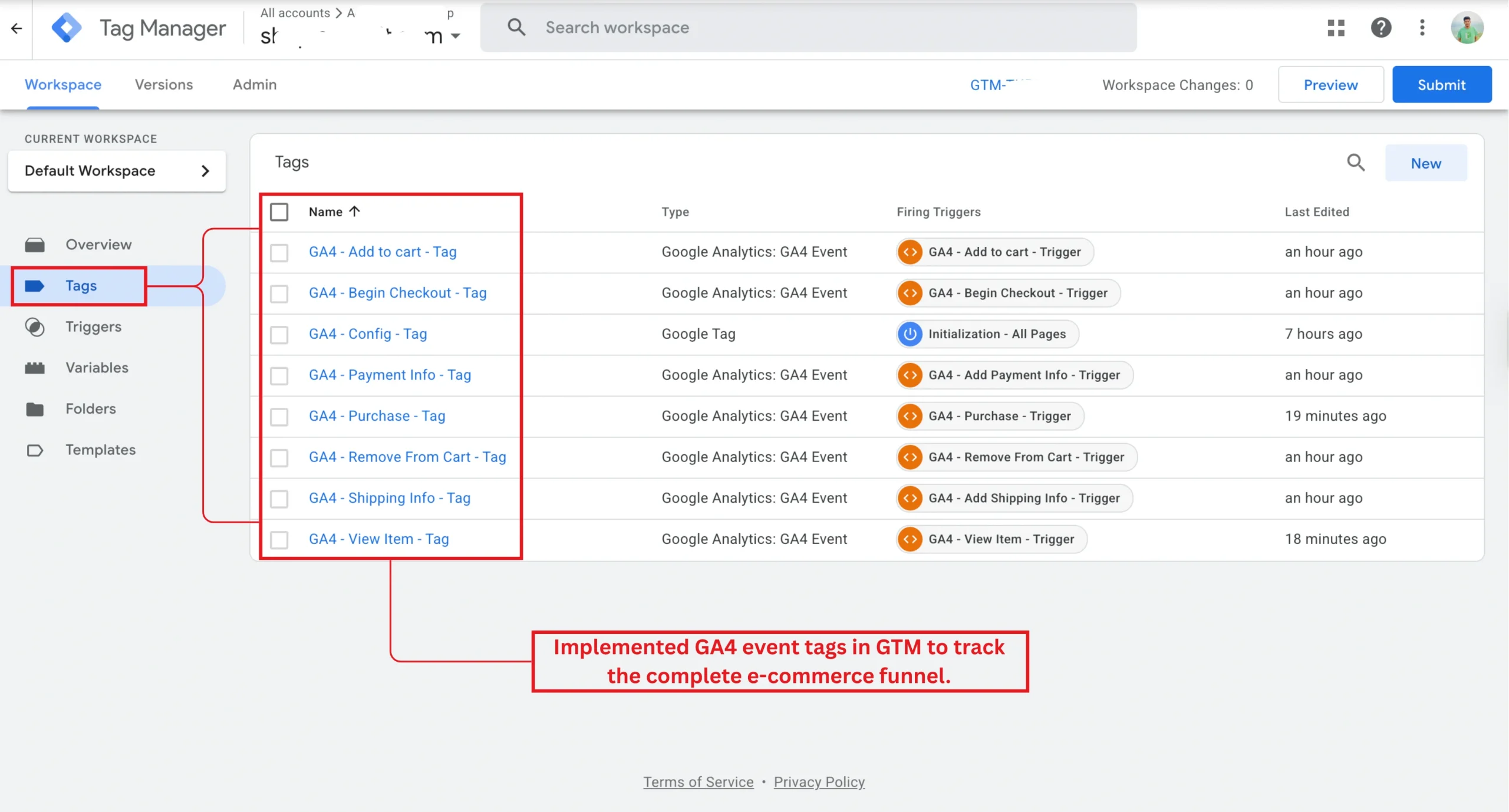The height and width of the screenshot is (812, 1509).
Task: Open the three-dot more options menu
Action: click(x=1422, y=28)
